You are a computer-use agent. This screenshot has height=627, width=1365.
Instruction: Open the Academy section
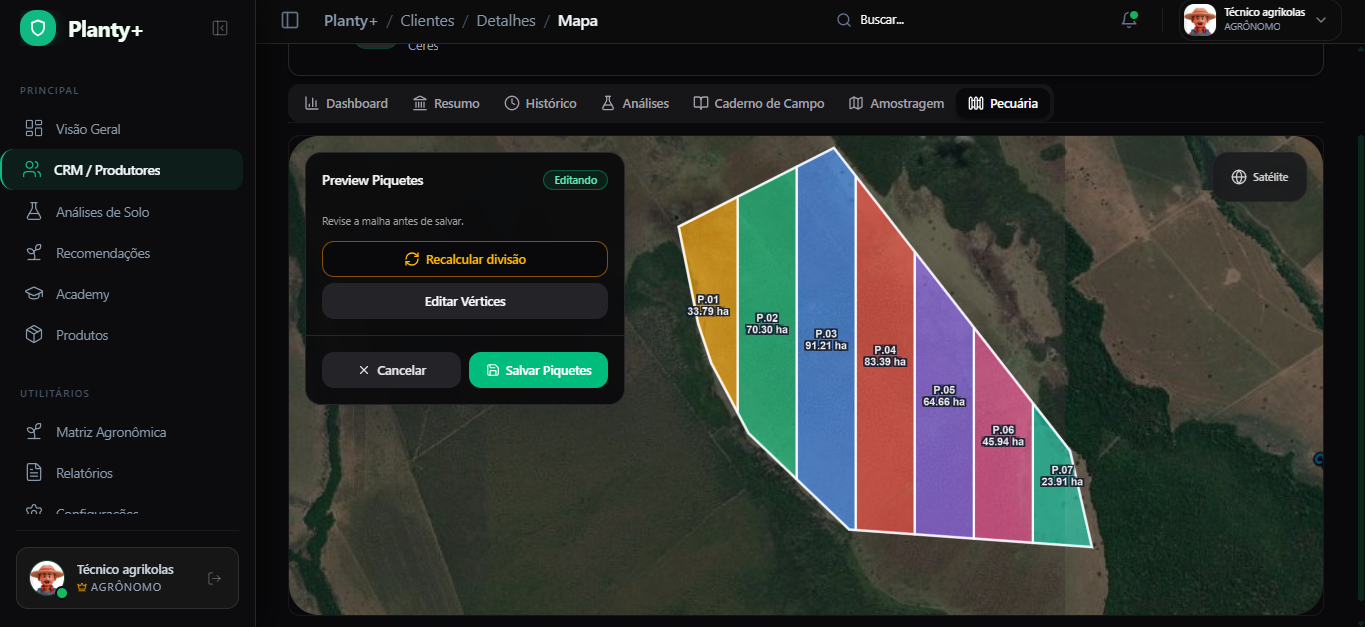point(82,294)
